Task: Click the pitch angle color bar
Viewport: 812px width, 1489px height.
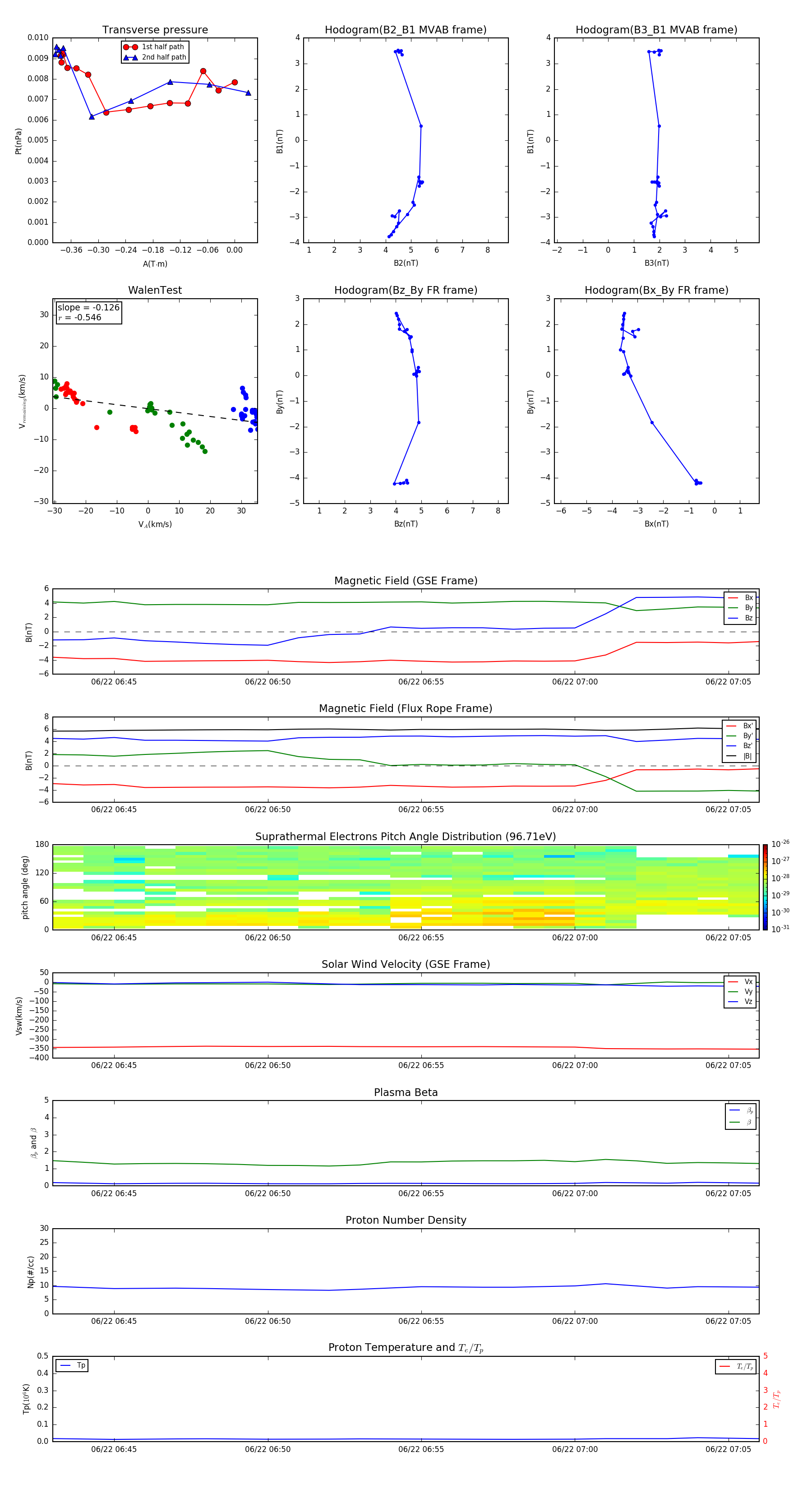Action: pos(765,887)
